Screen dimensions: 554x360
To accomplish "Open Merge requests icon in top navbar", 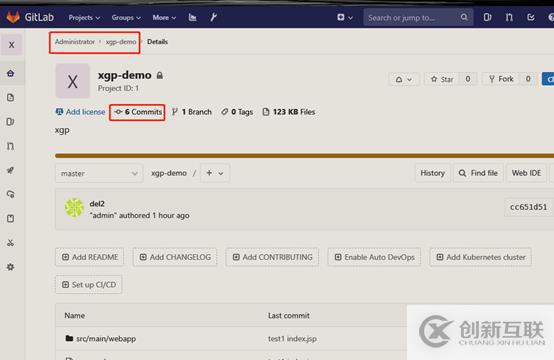I will (x=509, y=17).
